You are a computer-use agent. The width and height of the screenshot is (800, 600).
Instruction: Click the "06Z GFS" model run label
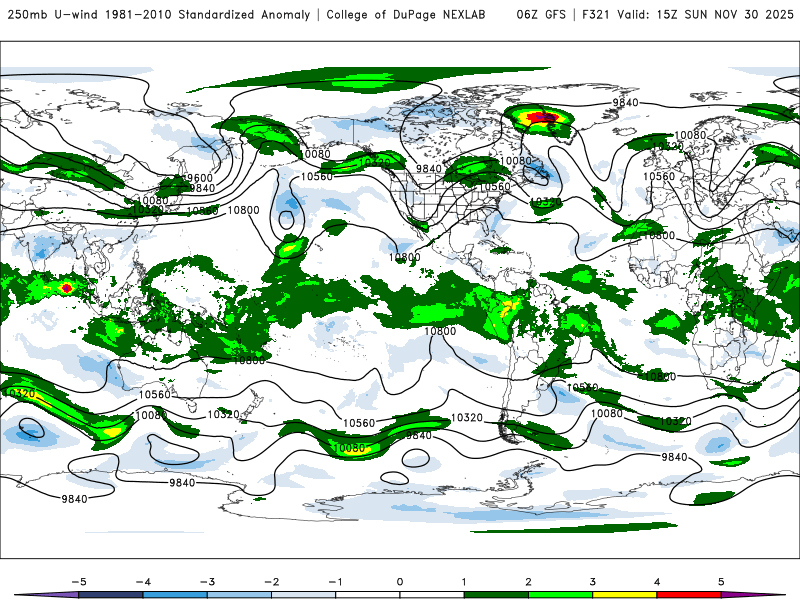(x=541, y=14)
